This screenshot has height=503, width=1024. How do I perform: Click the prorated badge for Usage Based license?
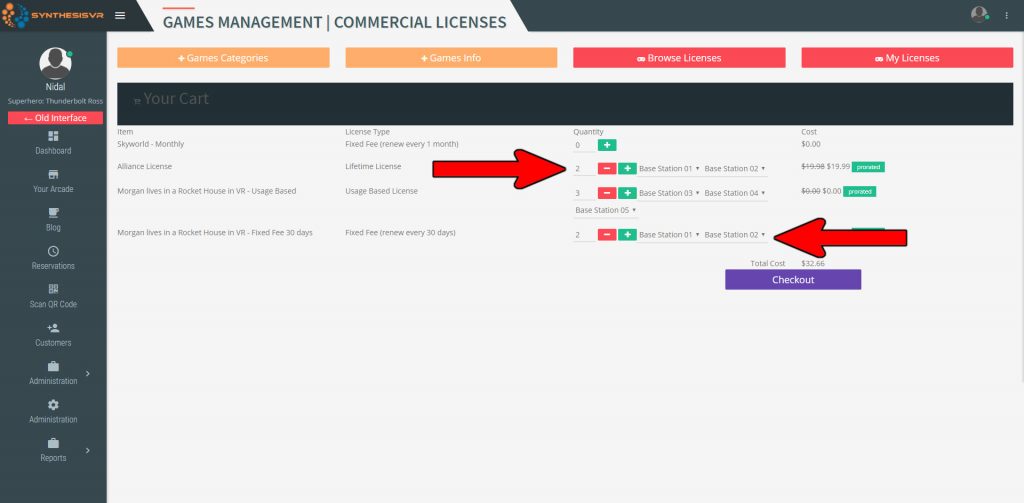point(859,191)
